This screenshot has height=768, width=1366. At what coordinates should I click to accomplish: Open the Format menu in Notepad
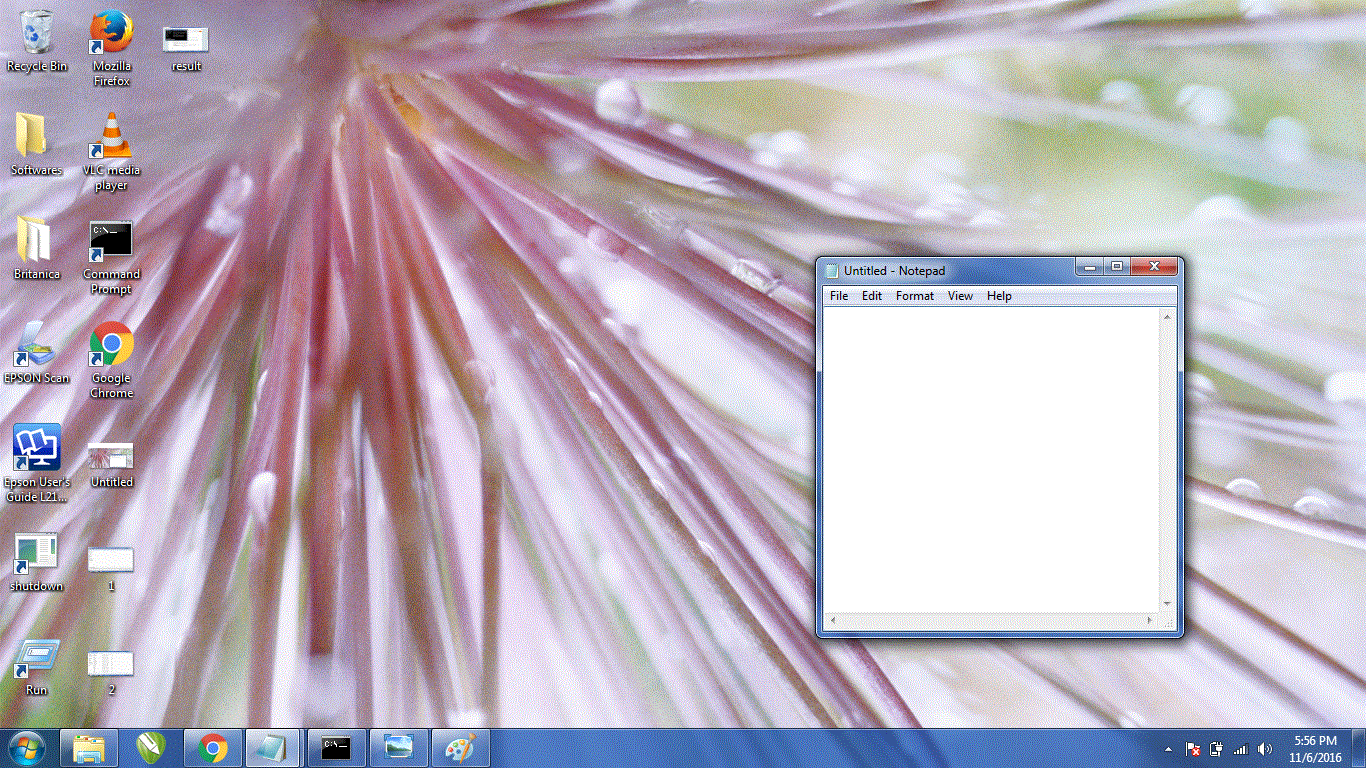(914, 296)
